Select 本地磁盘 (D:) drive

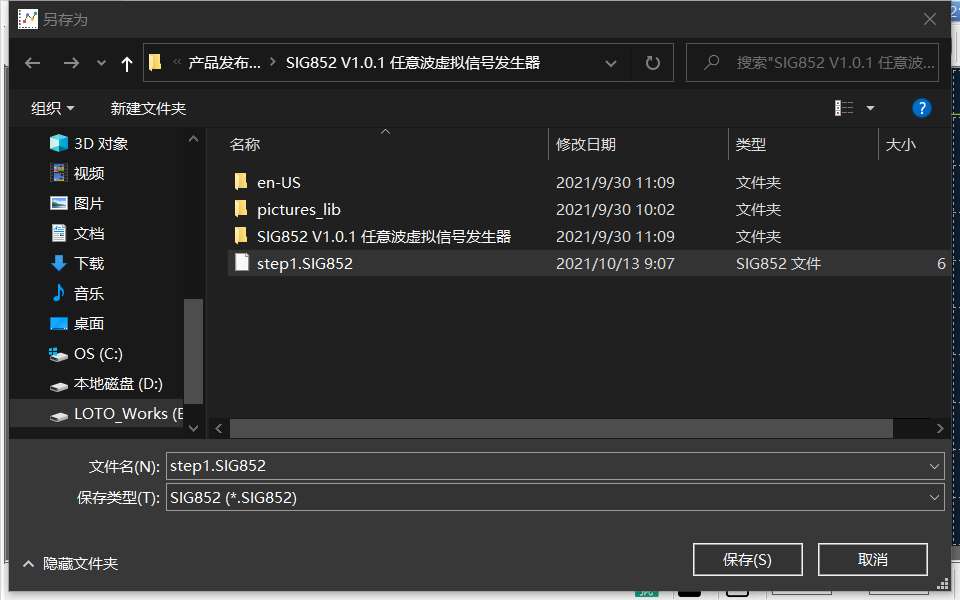pos(106,384)
